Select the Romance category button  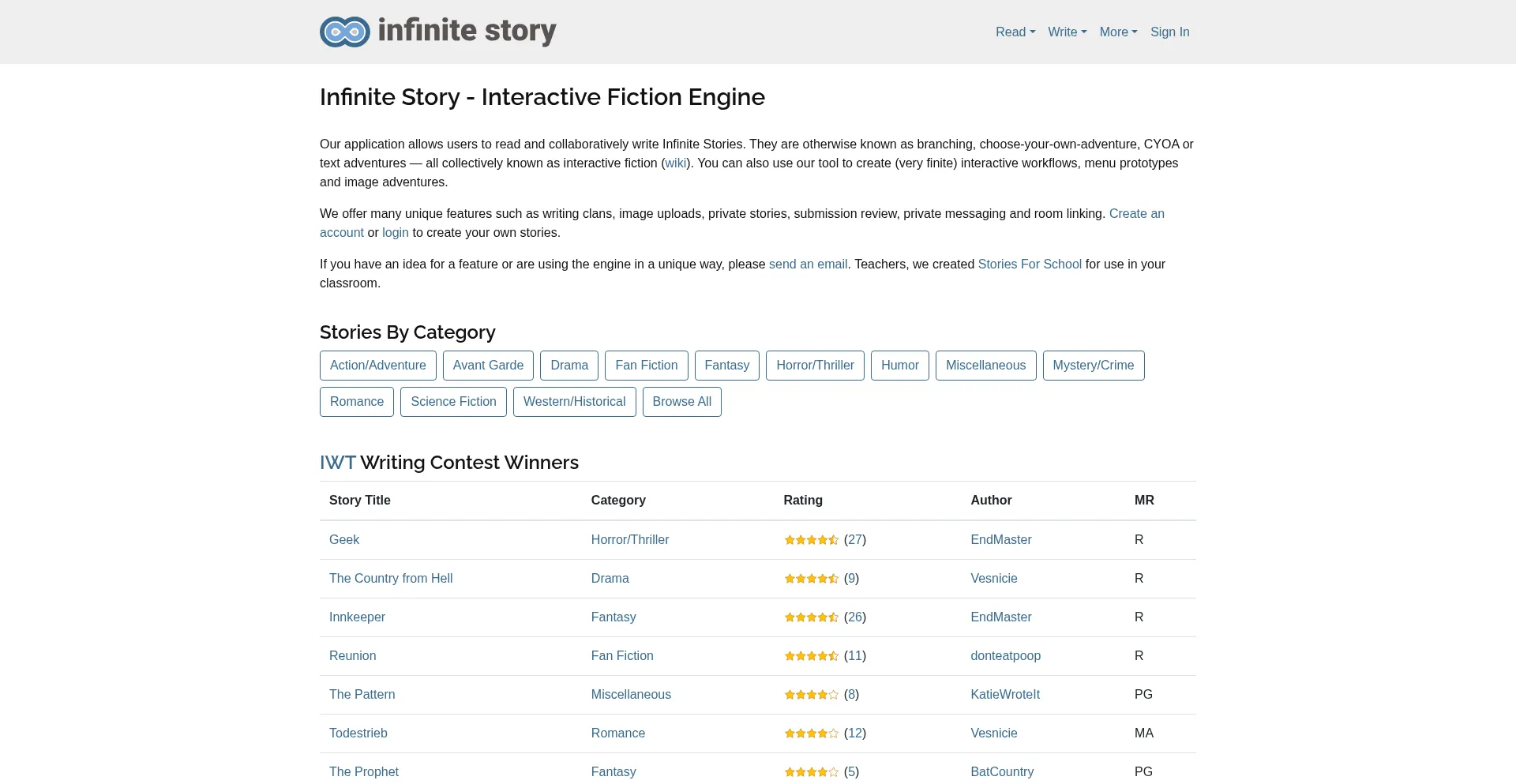click(x=356, y=401)
